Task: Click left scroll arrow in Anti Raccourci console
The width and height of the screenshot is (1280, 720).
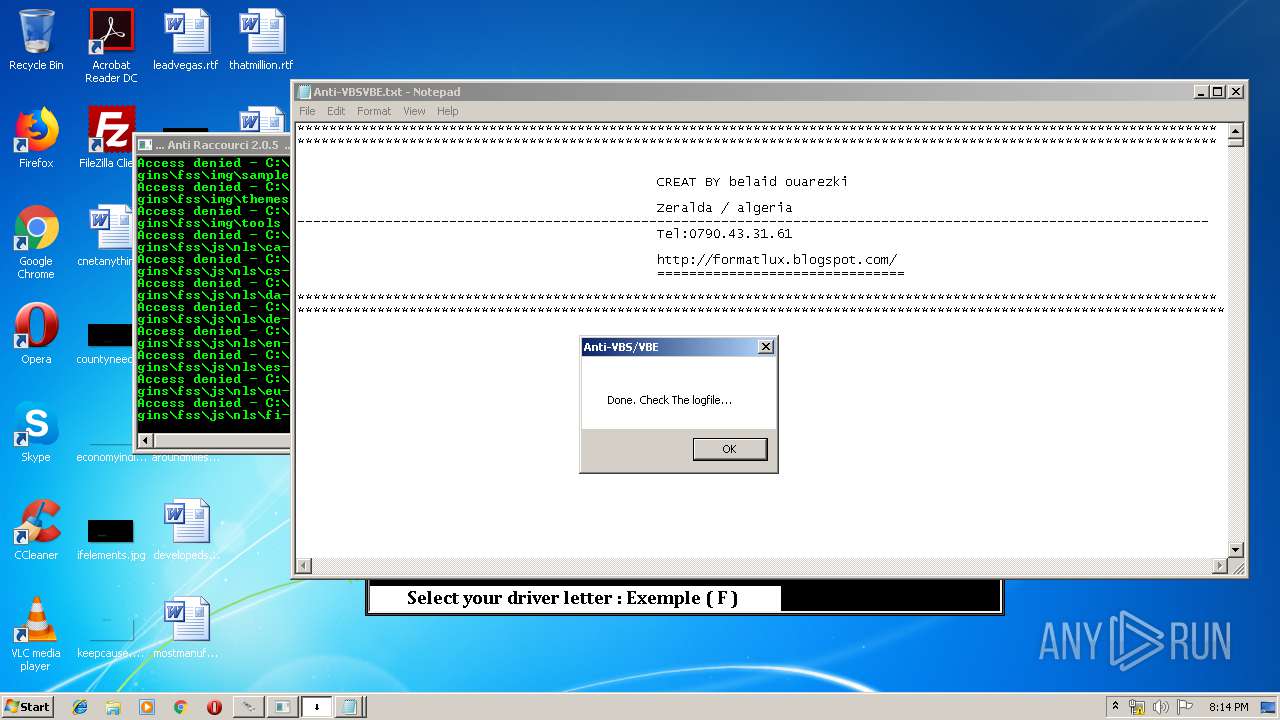Action: click(145, 441)
